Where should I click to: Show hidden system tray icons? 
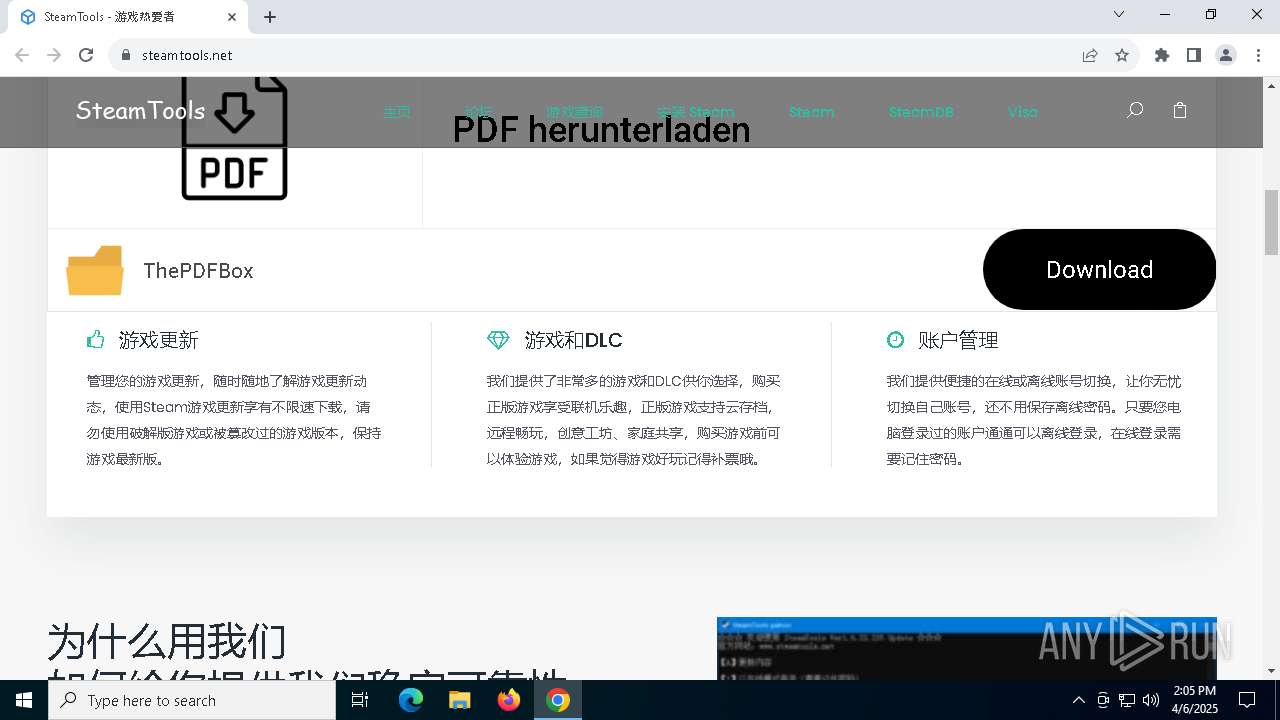1078,700
